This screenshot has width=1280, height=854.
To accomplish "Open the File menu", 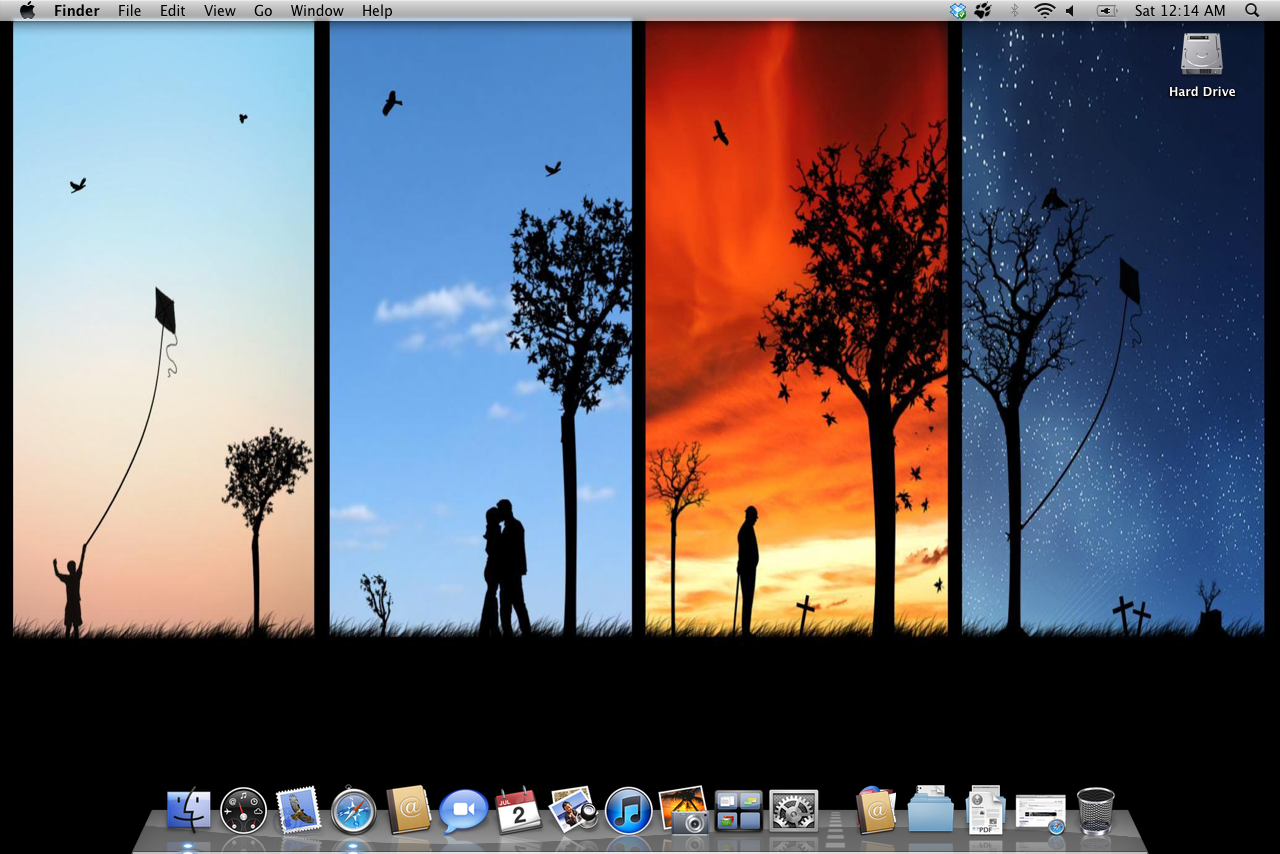I will pos(129,11).
